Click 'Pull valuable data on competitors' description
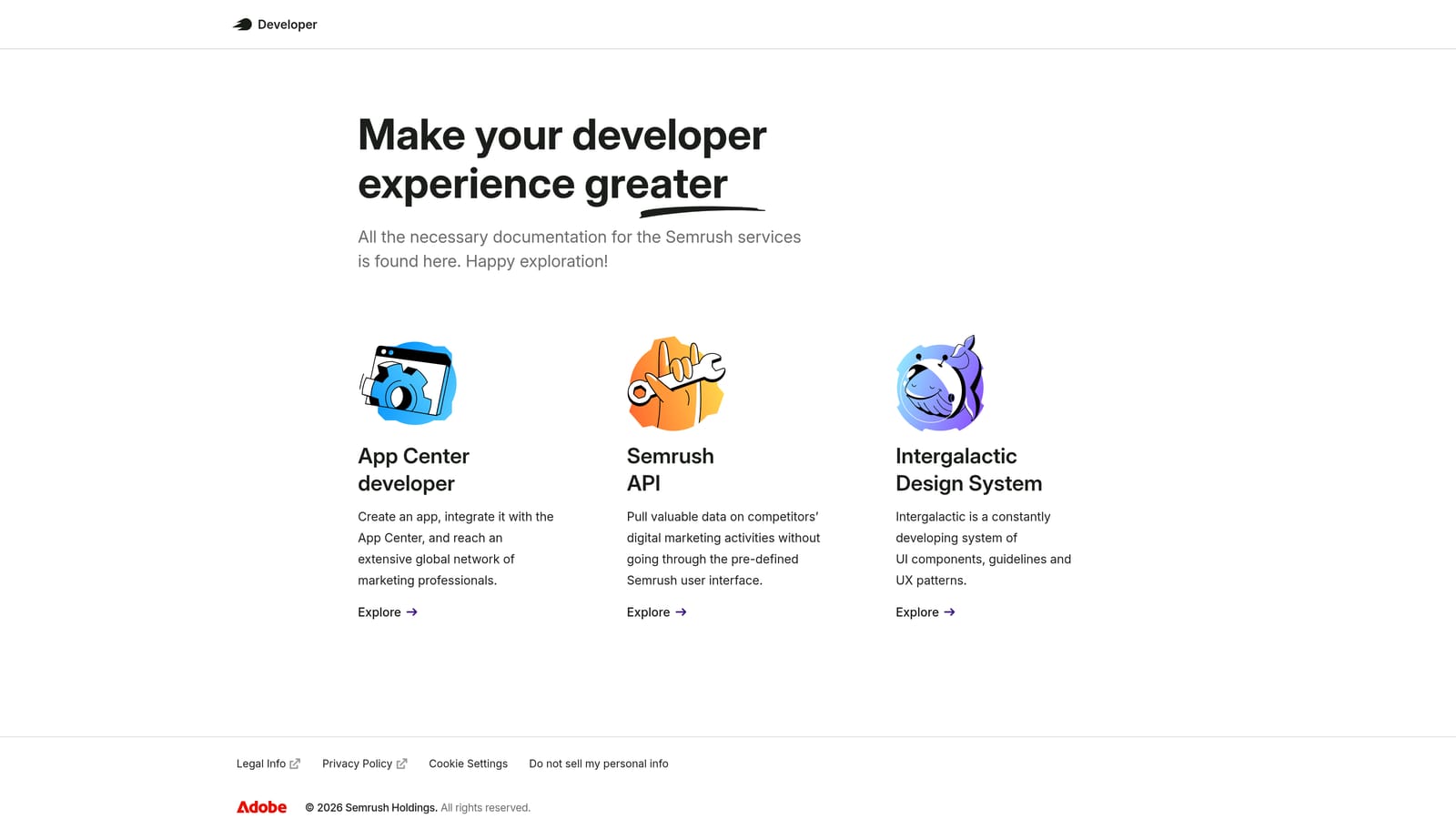The width and height of the screenshot is (1456, 819). tap(723, 549)
